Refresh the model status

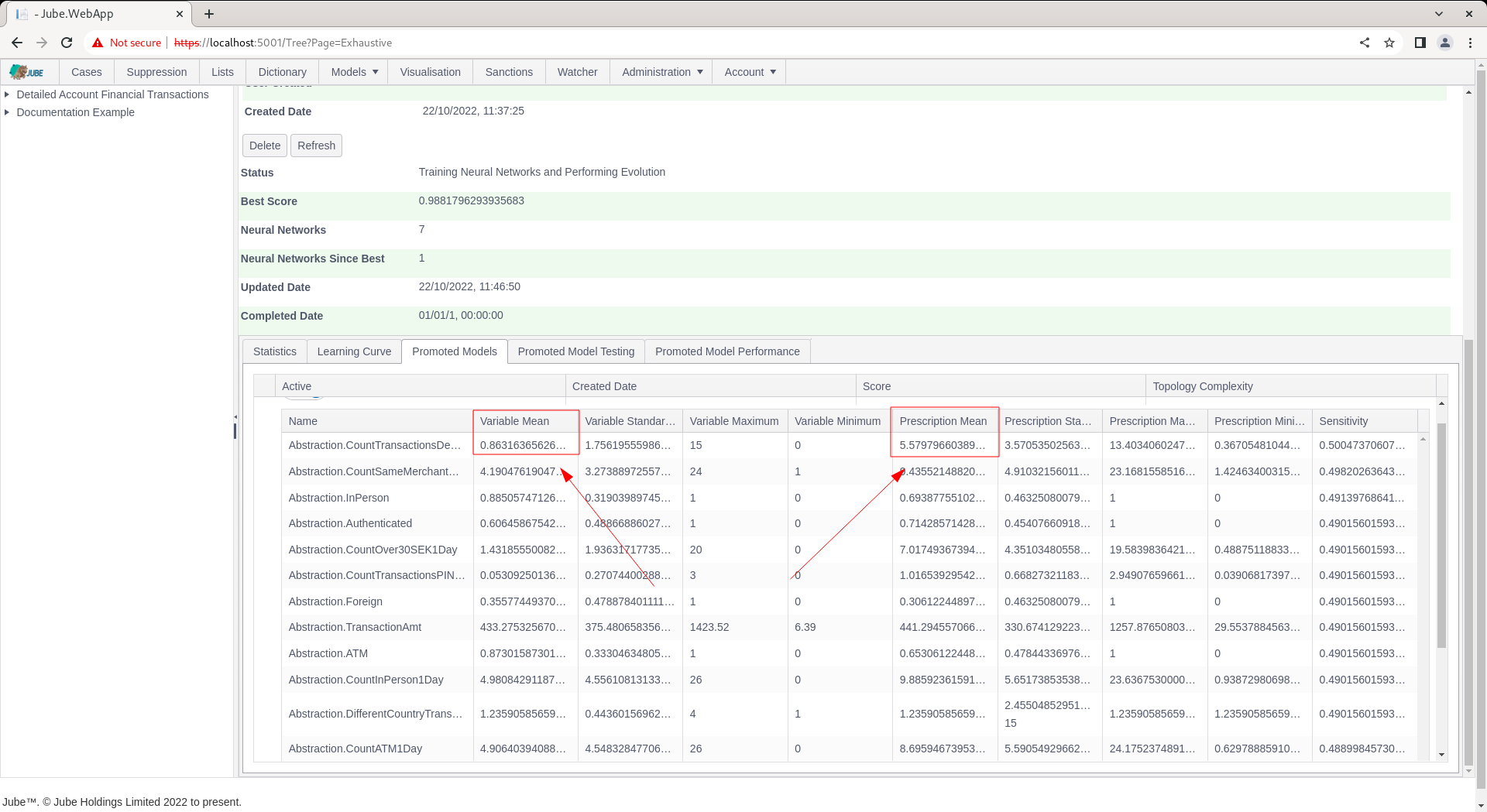click(316, 146)
